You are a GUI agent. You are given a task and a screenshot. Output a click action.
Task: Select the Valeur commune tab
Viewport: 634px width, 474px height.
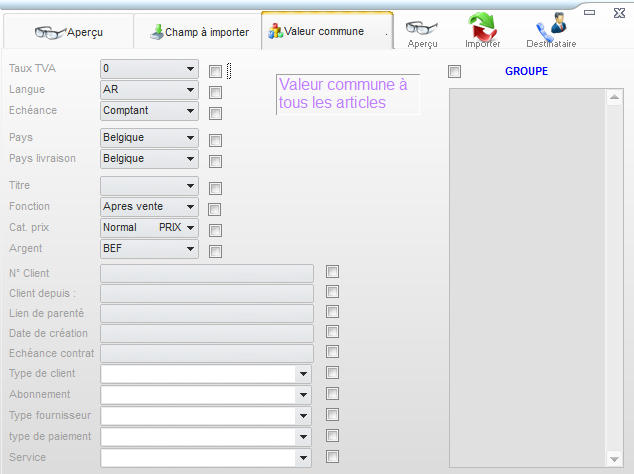(326, 32)
